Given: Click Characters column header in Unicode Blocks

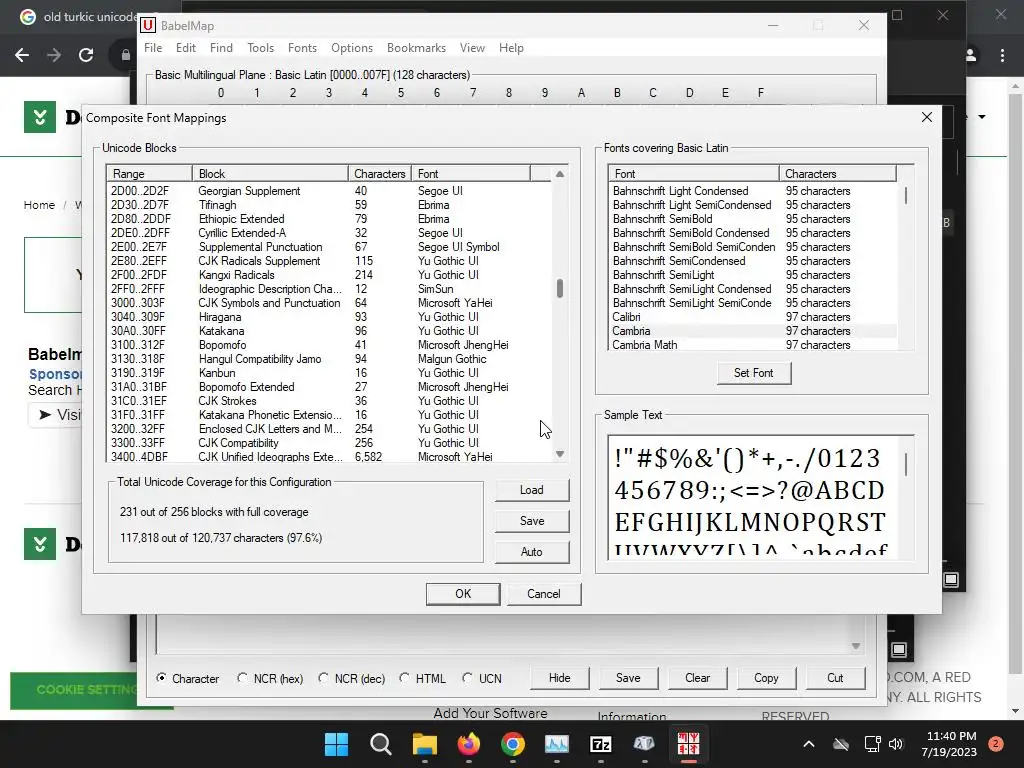Looking at the screenshot, I should coord(379,174).
